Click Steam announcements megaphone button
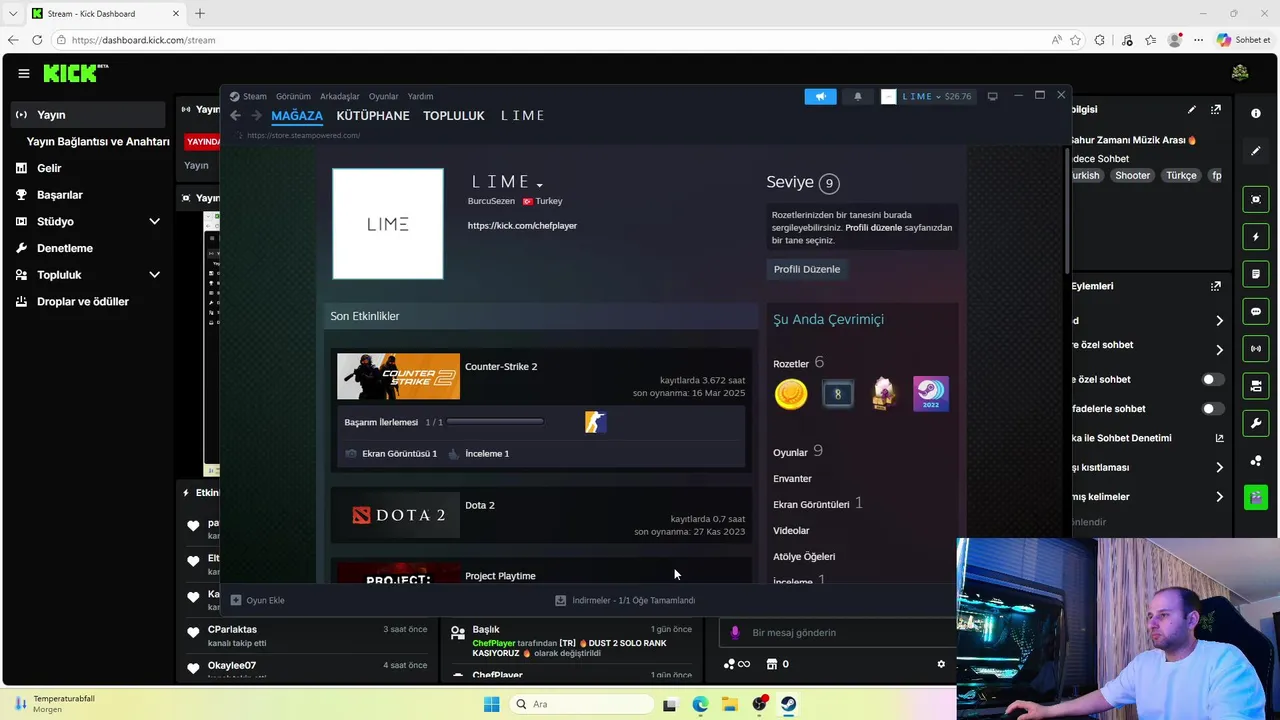1280x720 pixels. pyautogui.click(x=820, y=96)
